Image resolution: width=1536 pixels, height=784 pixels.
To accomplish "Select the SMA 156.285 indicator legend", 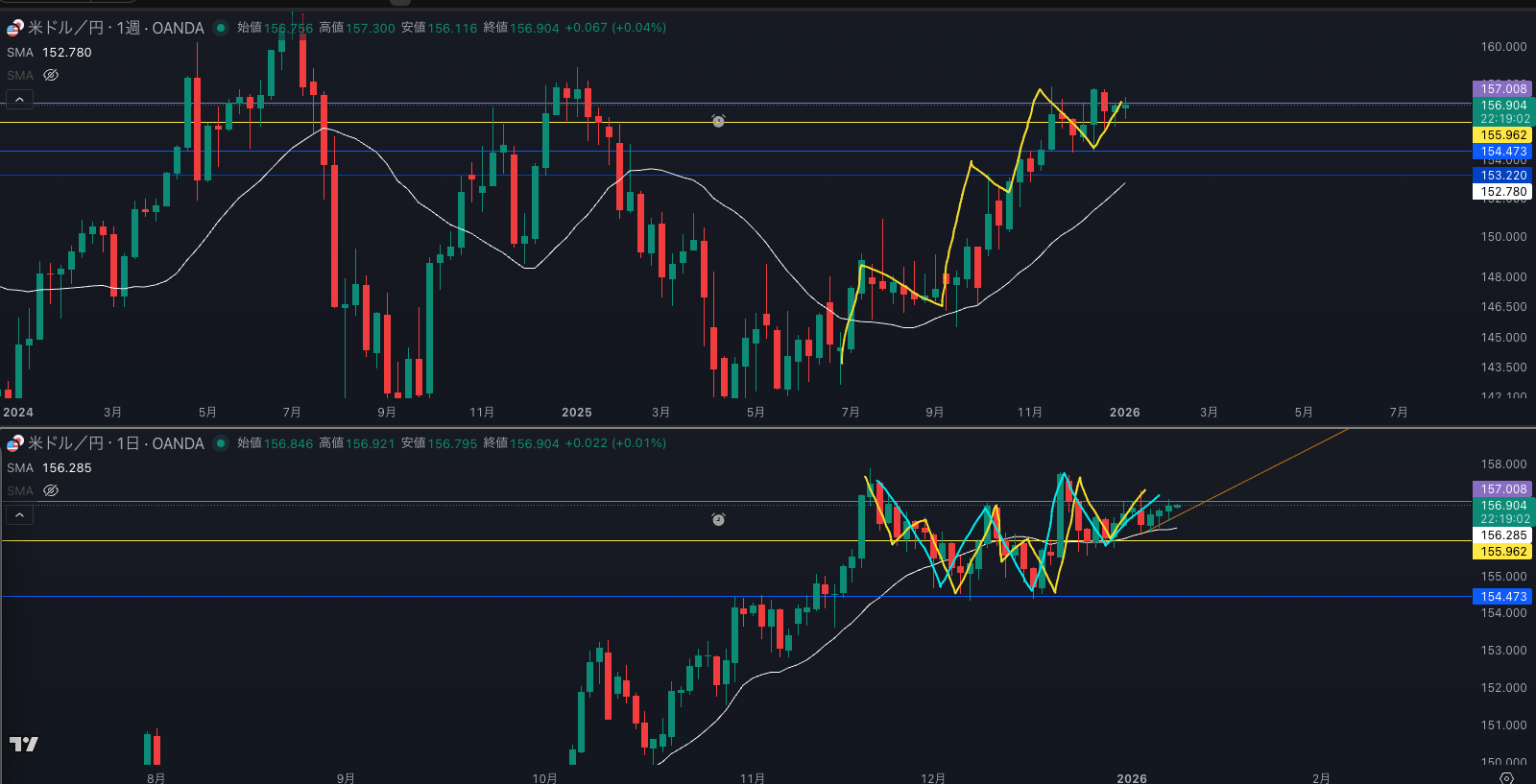I will pyautogui.click(x=49, y=468).
